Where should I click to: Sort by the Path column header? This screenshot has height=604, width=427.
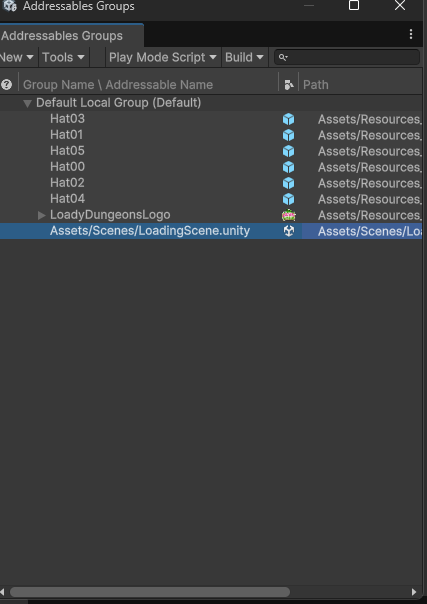316,85
